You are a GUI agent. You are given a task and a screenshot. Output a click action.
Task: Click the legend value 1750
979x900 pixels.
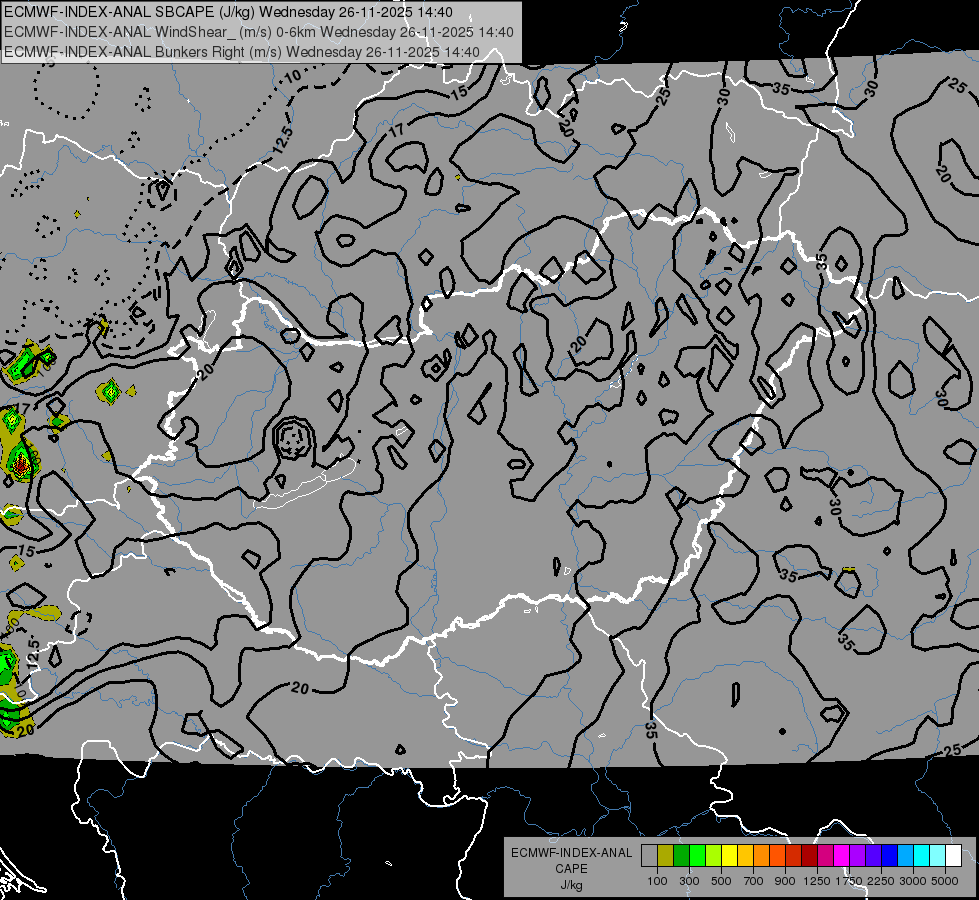849,881
